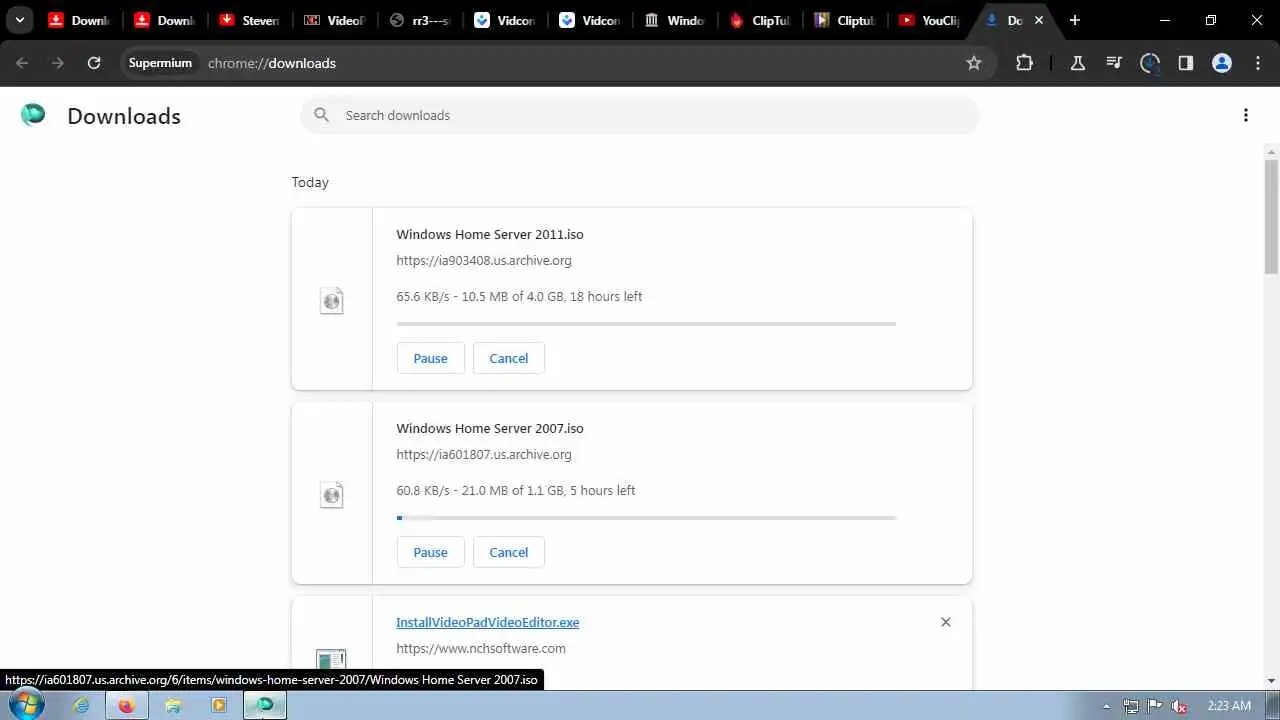
Task: Open the Labs flask icon
Action: click(x=1078, y=63)
